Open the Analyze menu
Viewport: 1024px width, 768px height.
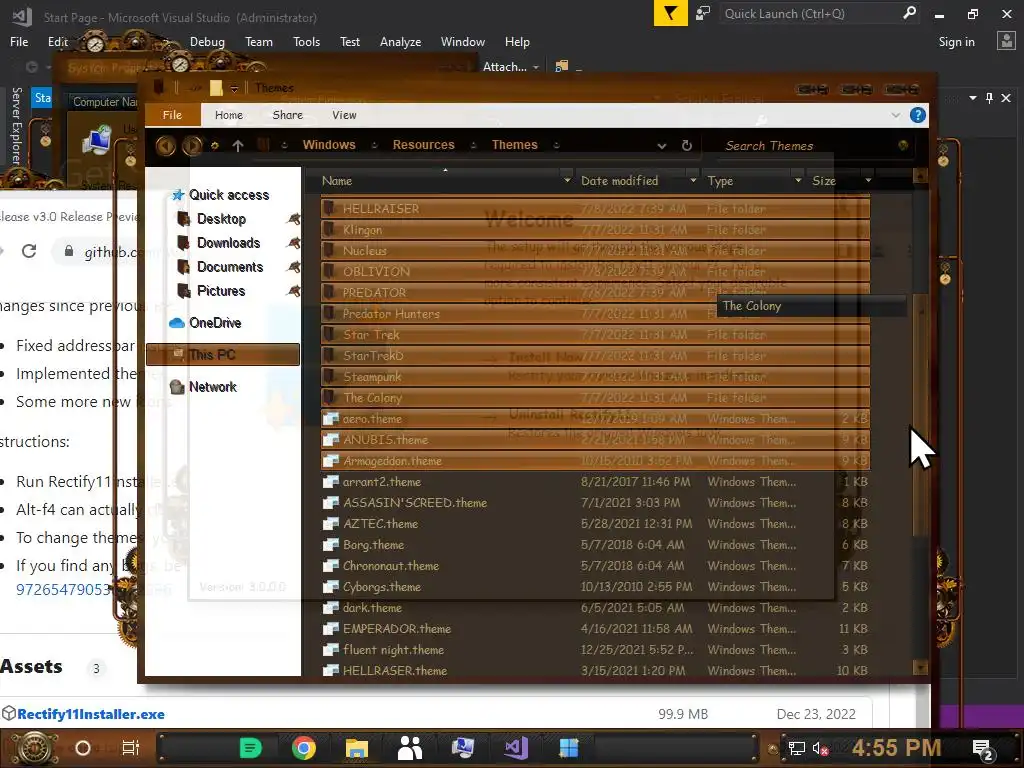pos(400,42)
